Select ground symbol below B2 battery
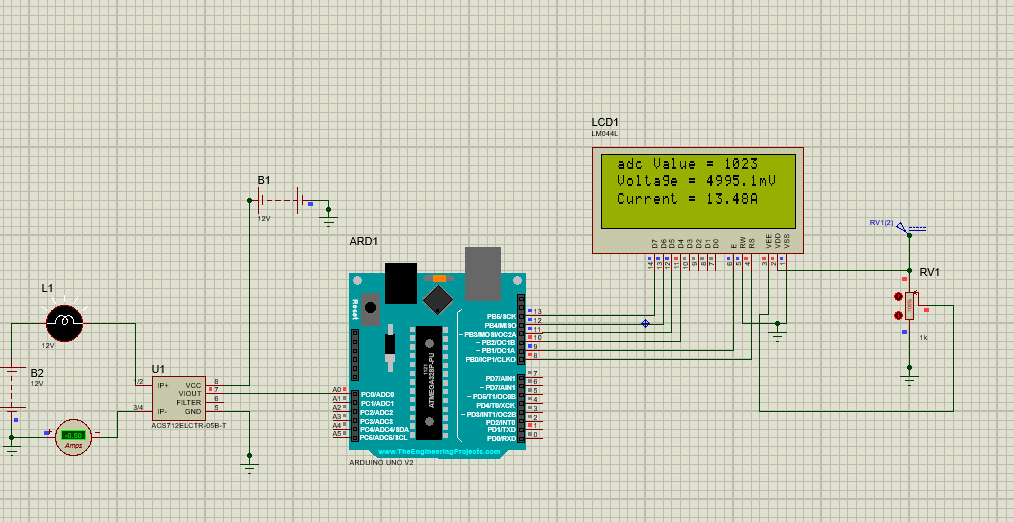Viewport: 1014px width, 522px height. [x=12, y=448]
